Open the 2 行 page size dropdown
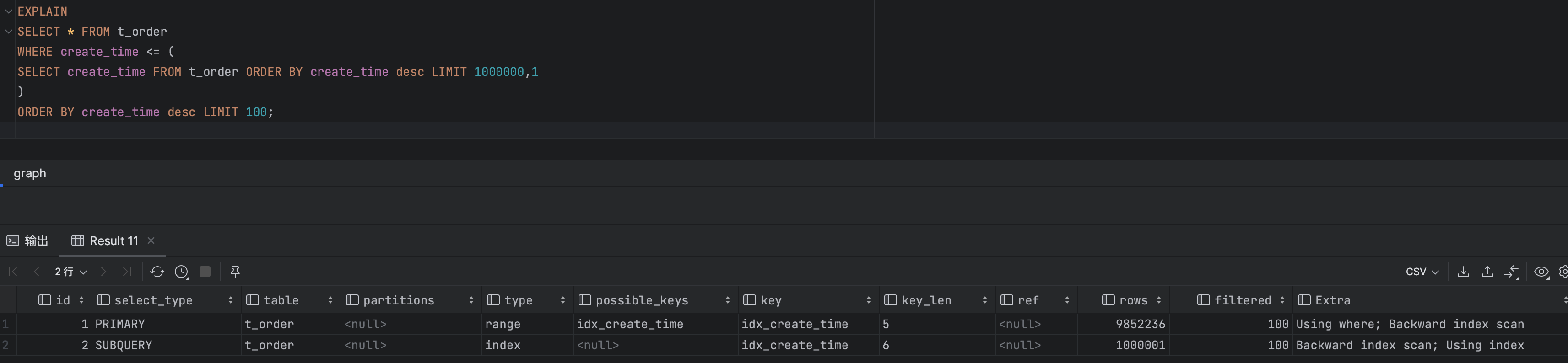This screenshot has height=363, width=1568. (70, 272)
